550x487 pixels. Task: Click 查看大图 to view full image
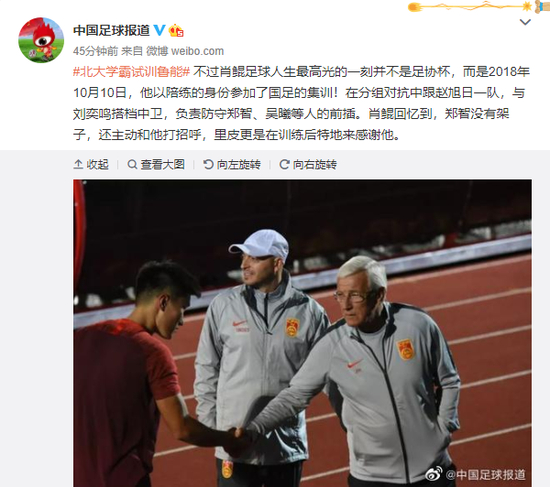156,164
